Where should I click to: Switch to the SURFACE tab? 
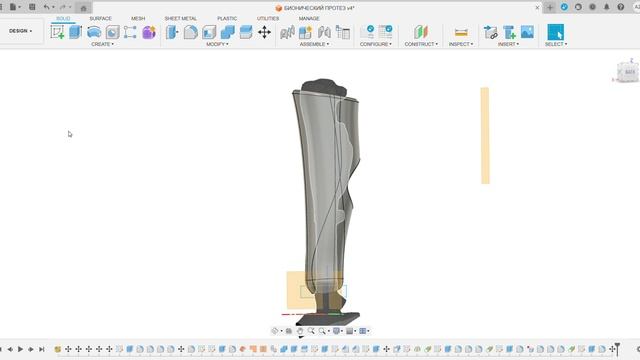100,19
